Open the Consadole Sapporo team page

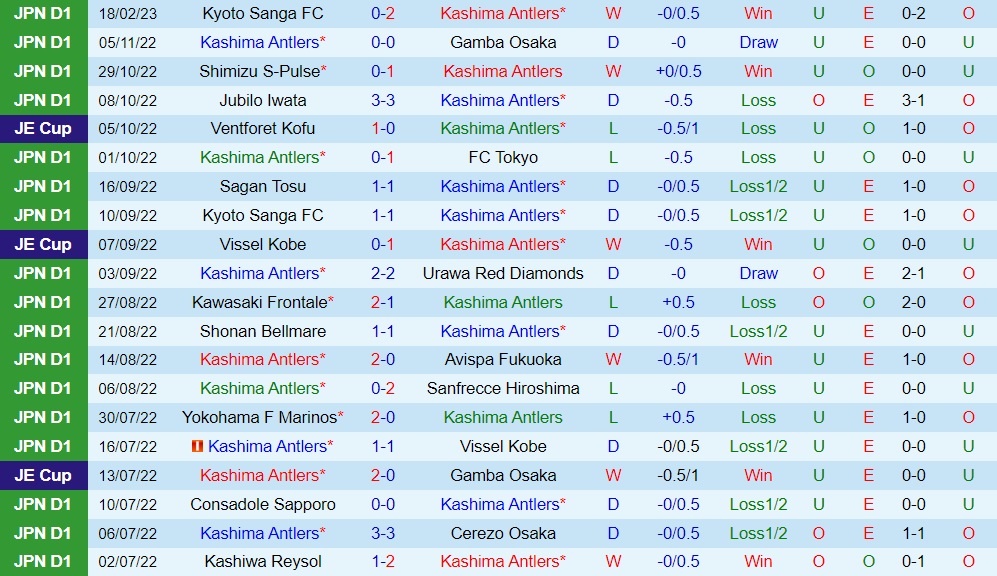(x=263, y=504)
